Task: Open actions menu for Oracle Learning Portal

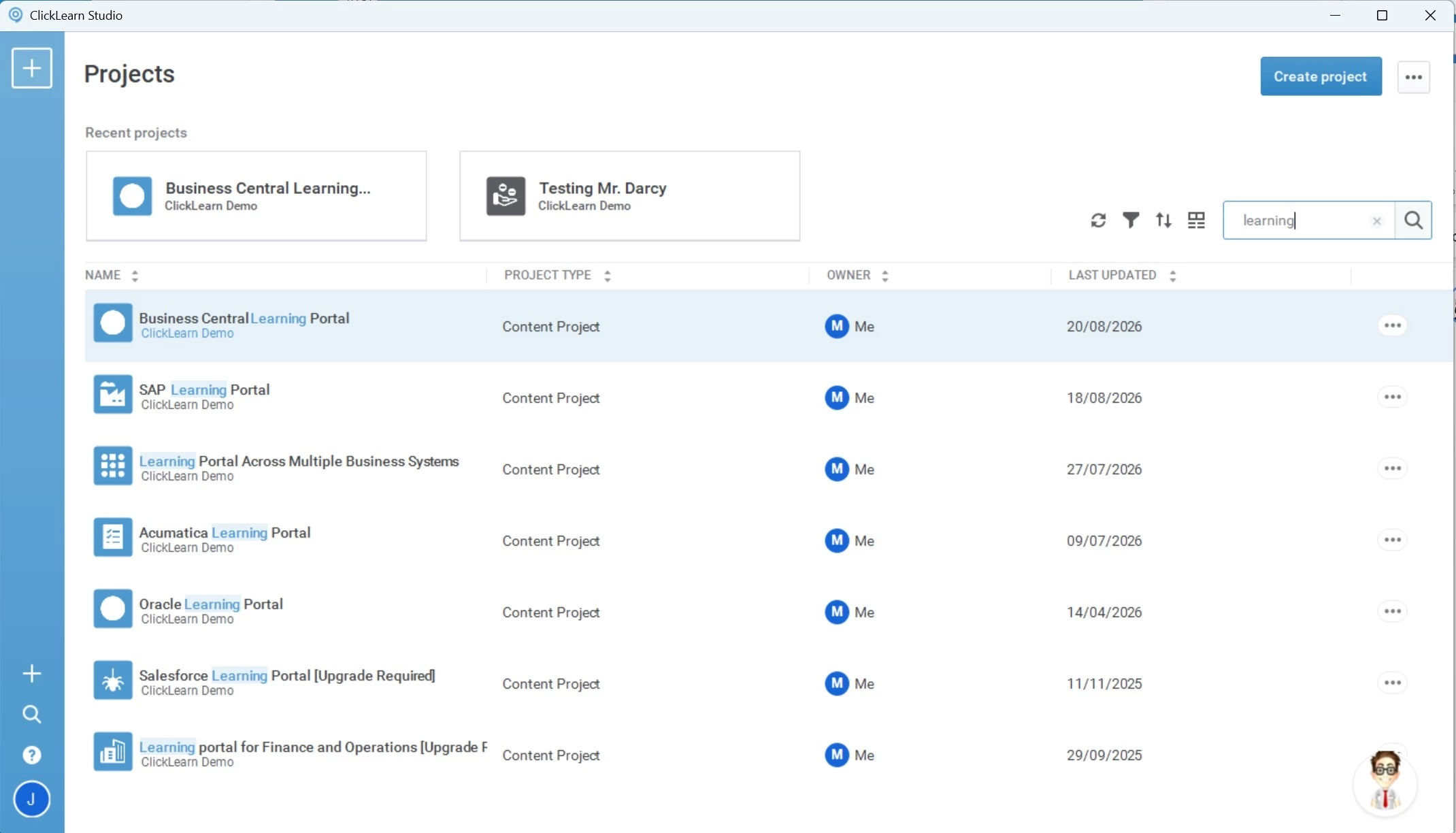Action: point(1392,611)
